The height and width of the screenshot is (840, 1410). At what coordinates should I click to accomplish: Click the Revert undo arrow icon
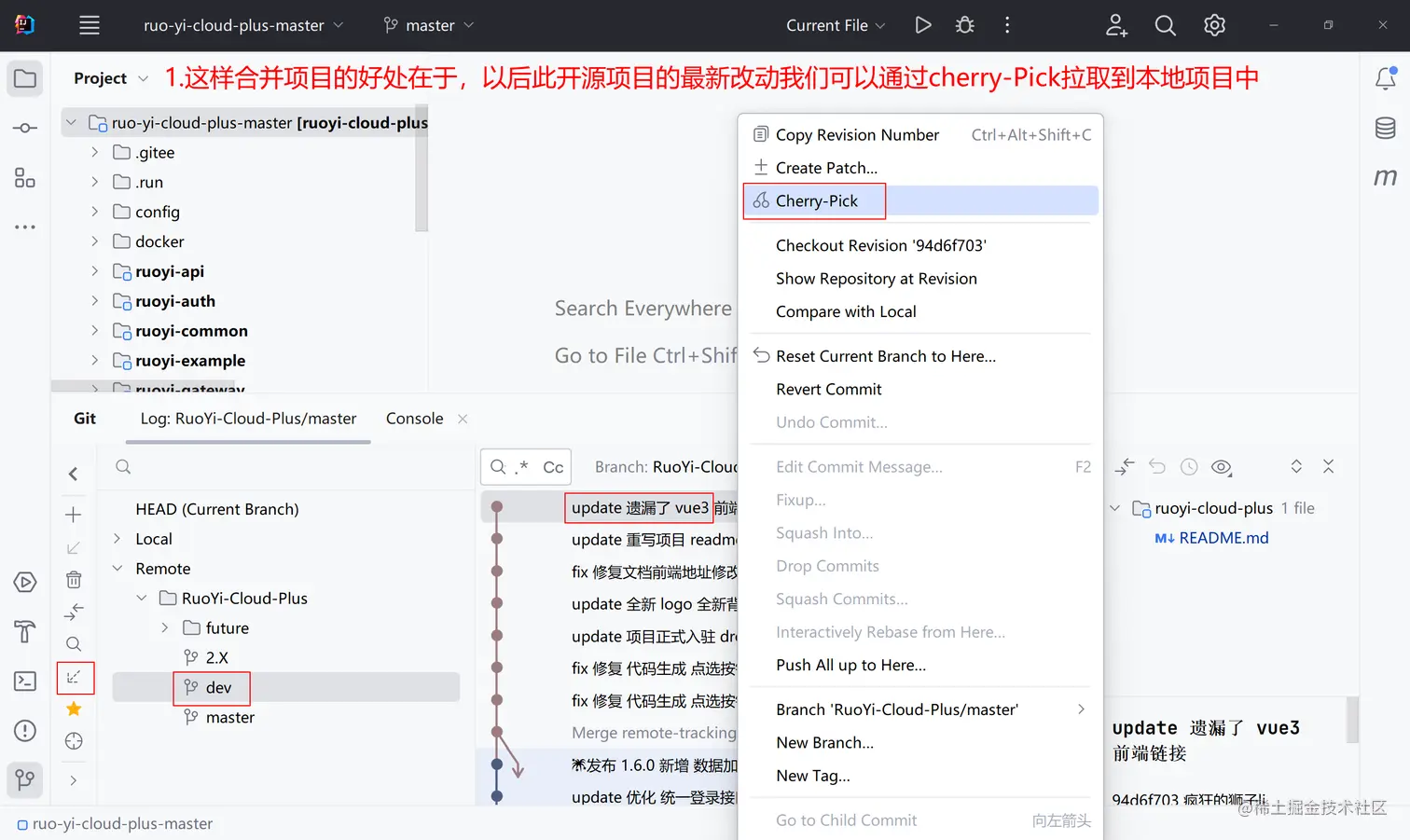tap(1157, 467)
